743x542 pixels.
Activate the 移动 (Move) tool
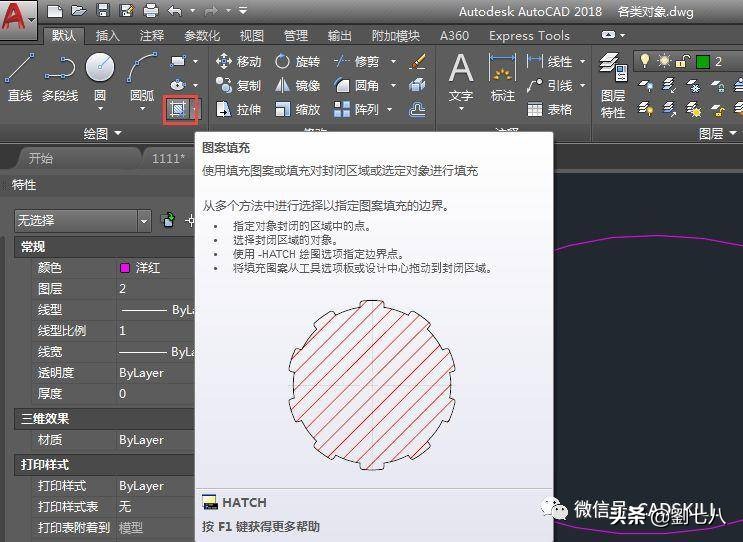coord(238,61)
